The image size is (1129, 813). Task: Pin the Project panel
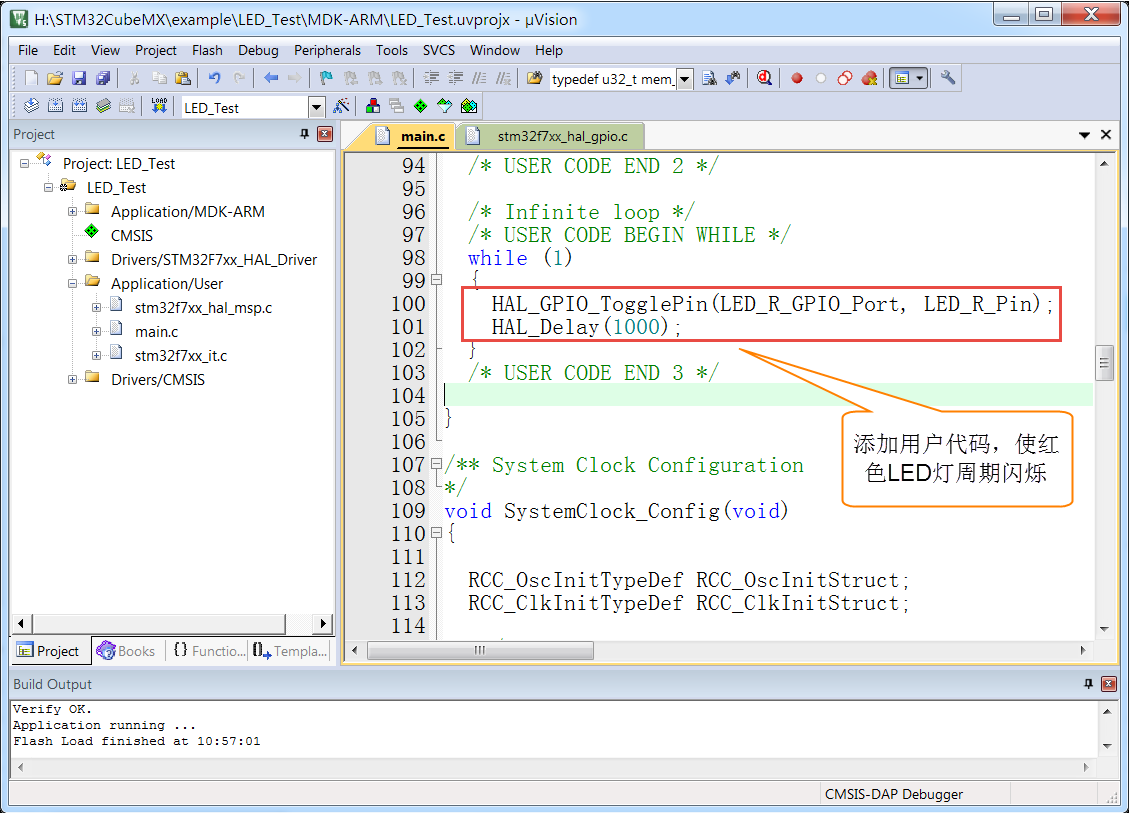[305, 134]
